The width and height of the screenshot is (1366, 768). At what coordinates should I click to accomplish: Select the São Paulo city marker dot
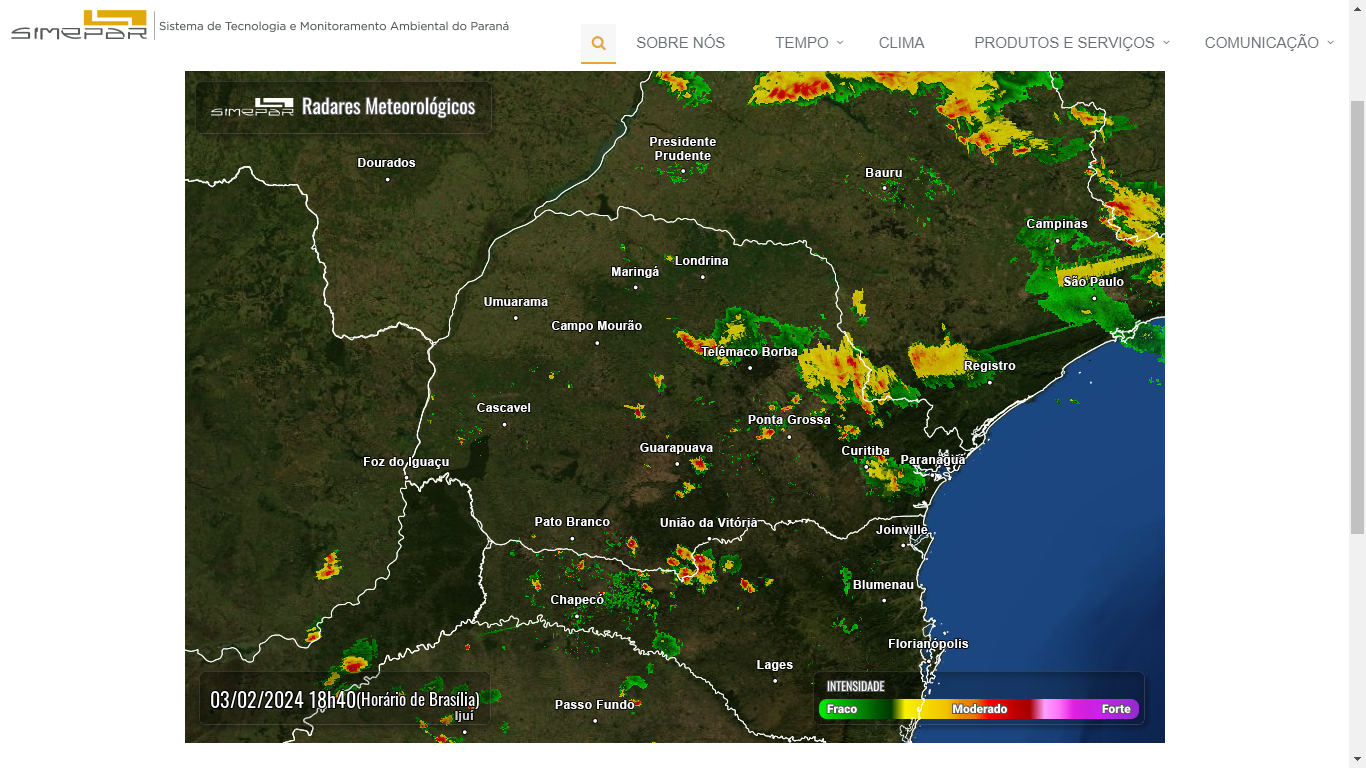pos(1094,298)
